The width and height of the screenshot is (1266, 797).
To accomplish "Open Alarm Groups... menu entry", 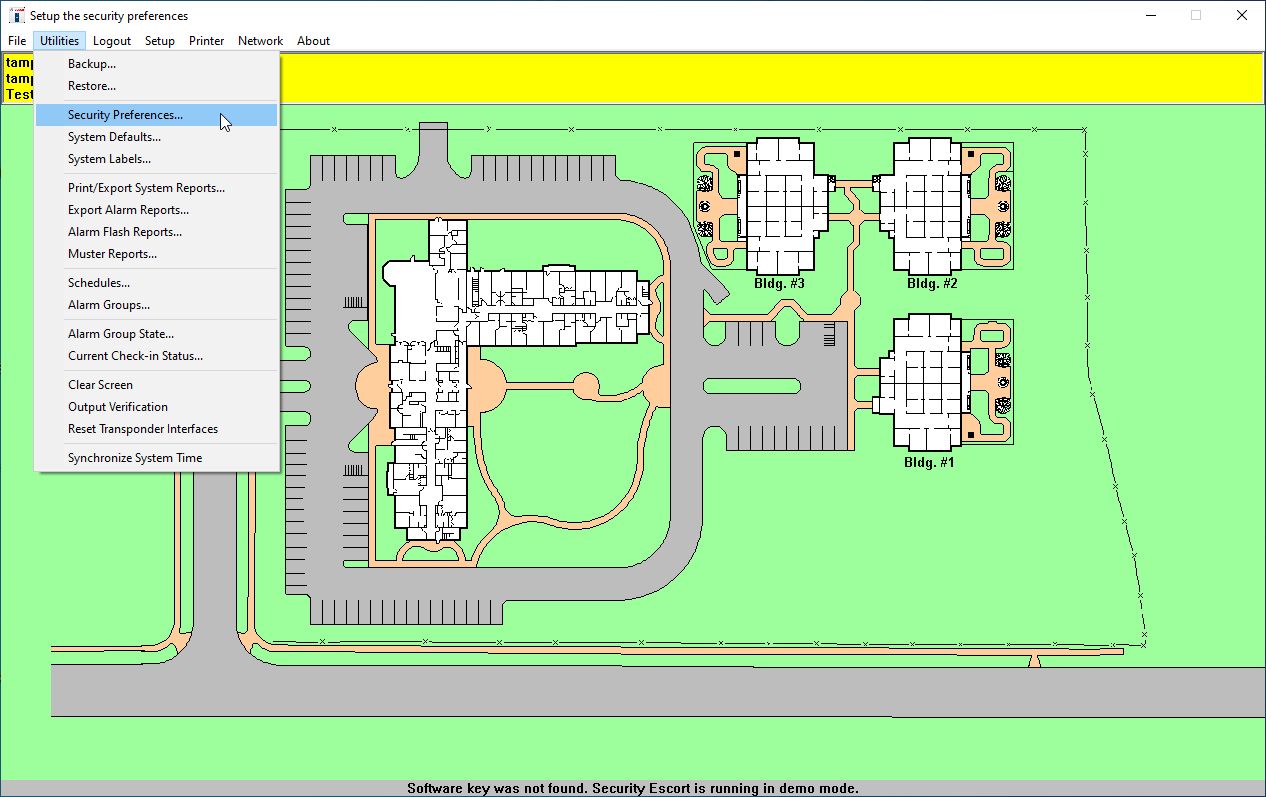I will pyautogui.click(x=157, y=305).
